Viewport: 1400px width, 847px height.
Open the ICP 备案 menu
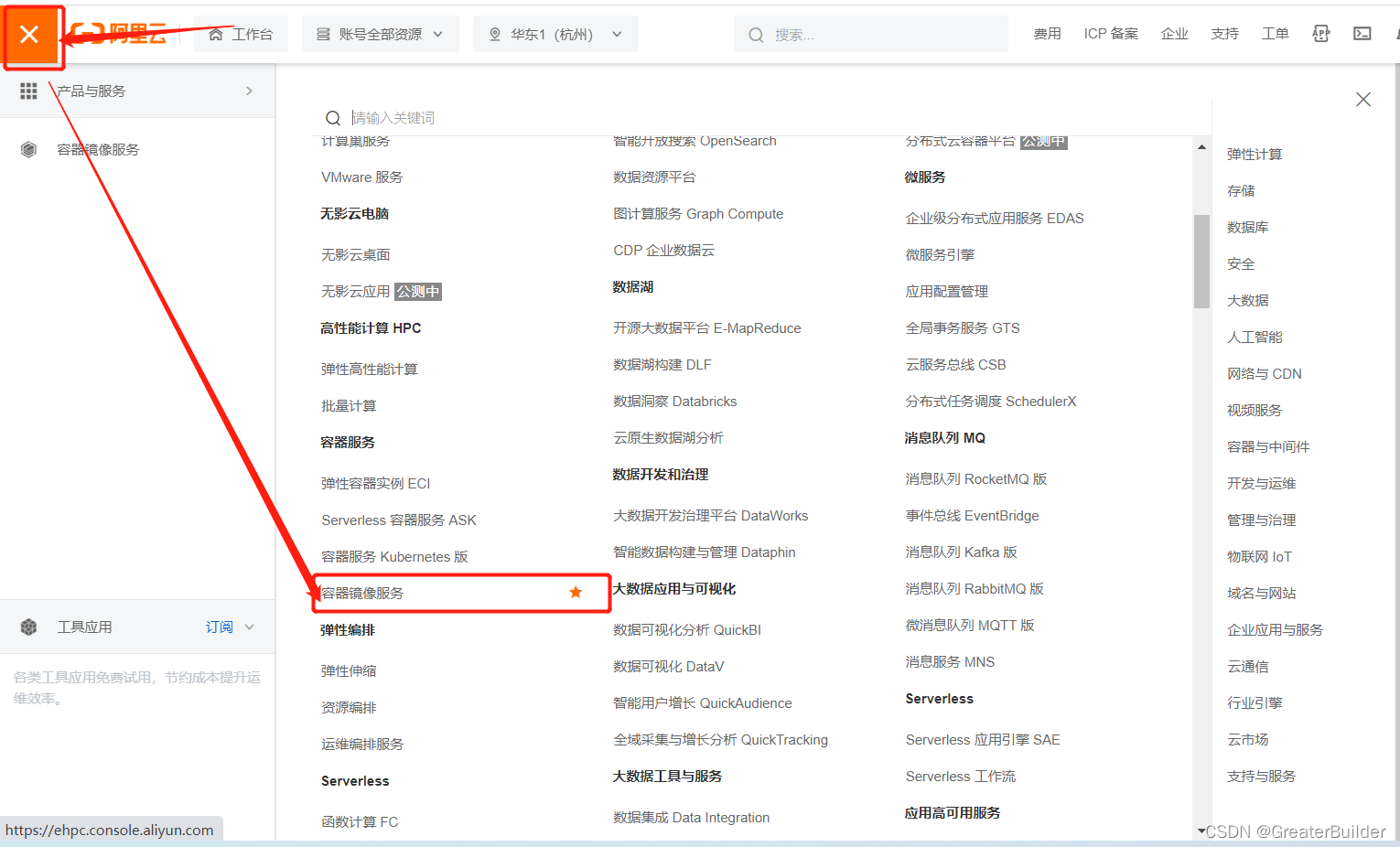click(1111, 34)
